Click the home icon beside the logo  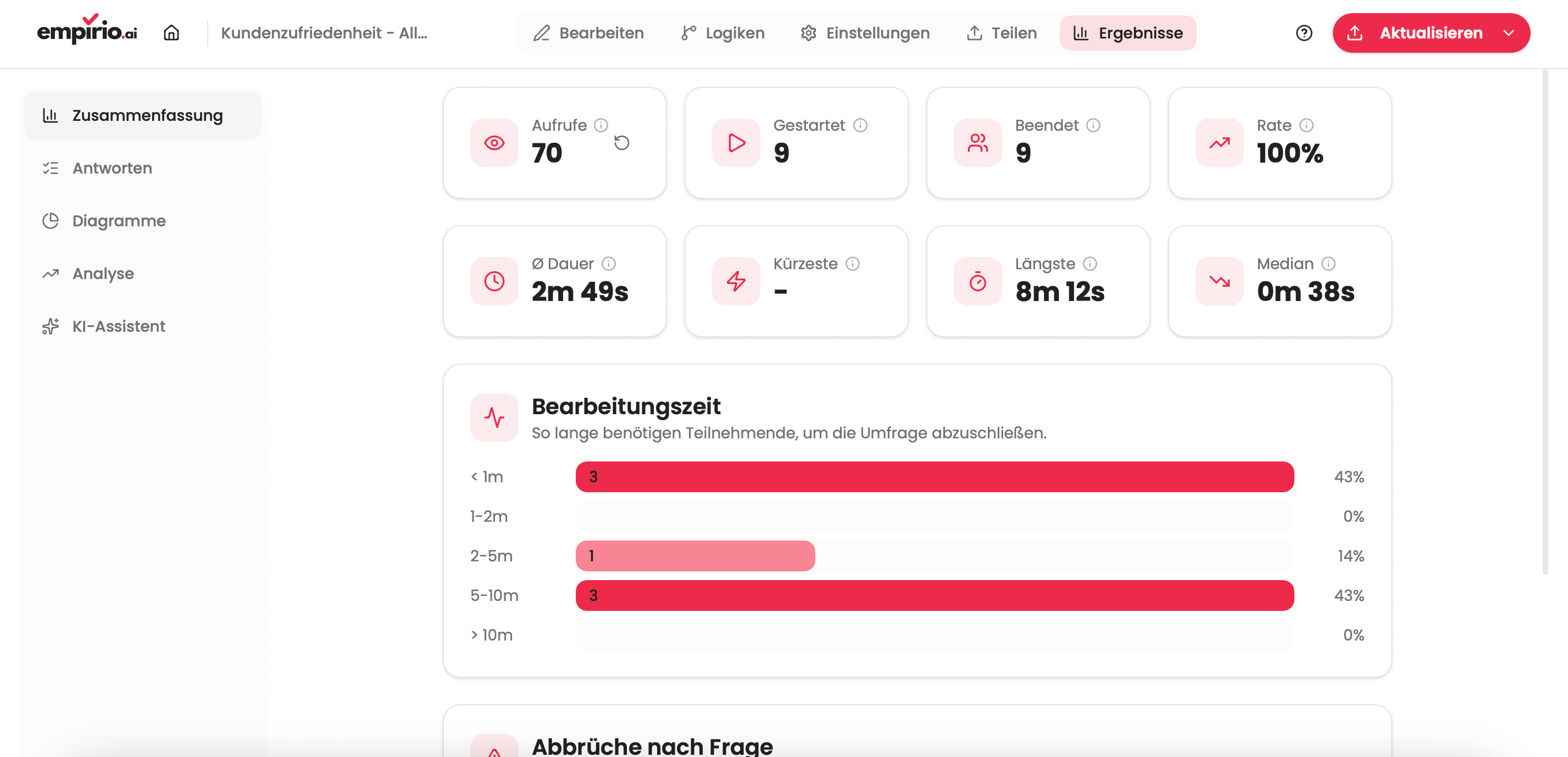pyautogui.click(x=171, y=33)
